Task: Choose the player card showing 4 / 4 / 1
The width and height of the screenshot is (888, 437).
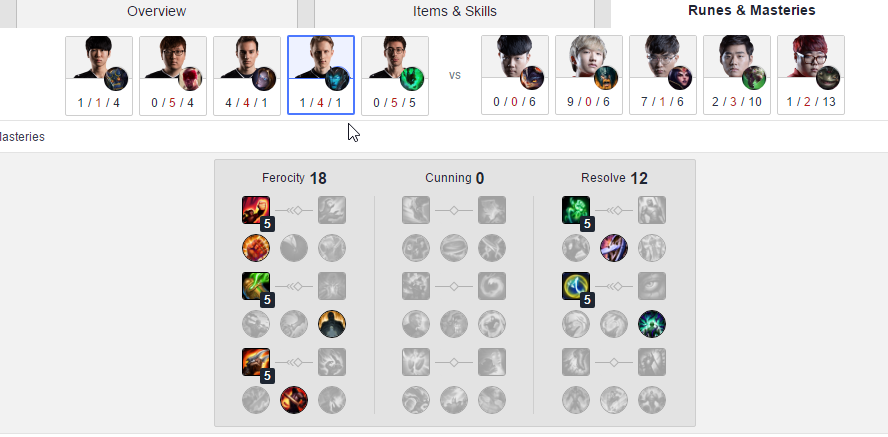Action: [247, 76]
